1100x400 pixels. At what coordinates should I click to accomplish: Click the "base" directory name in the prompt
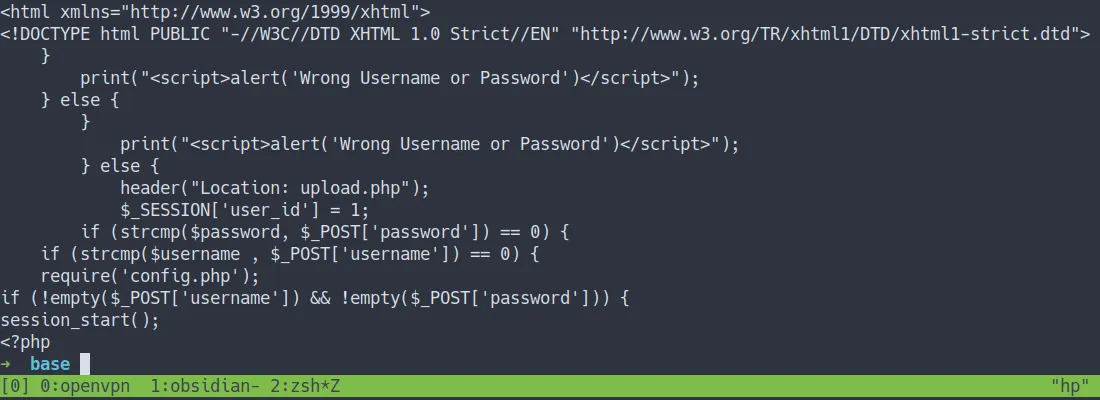[x=50, y=365]
